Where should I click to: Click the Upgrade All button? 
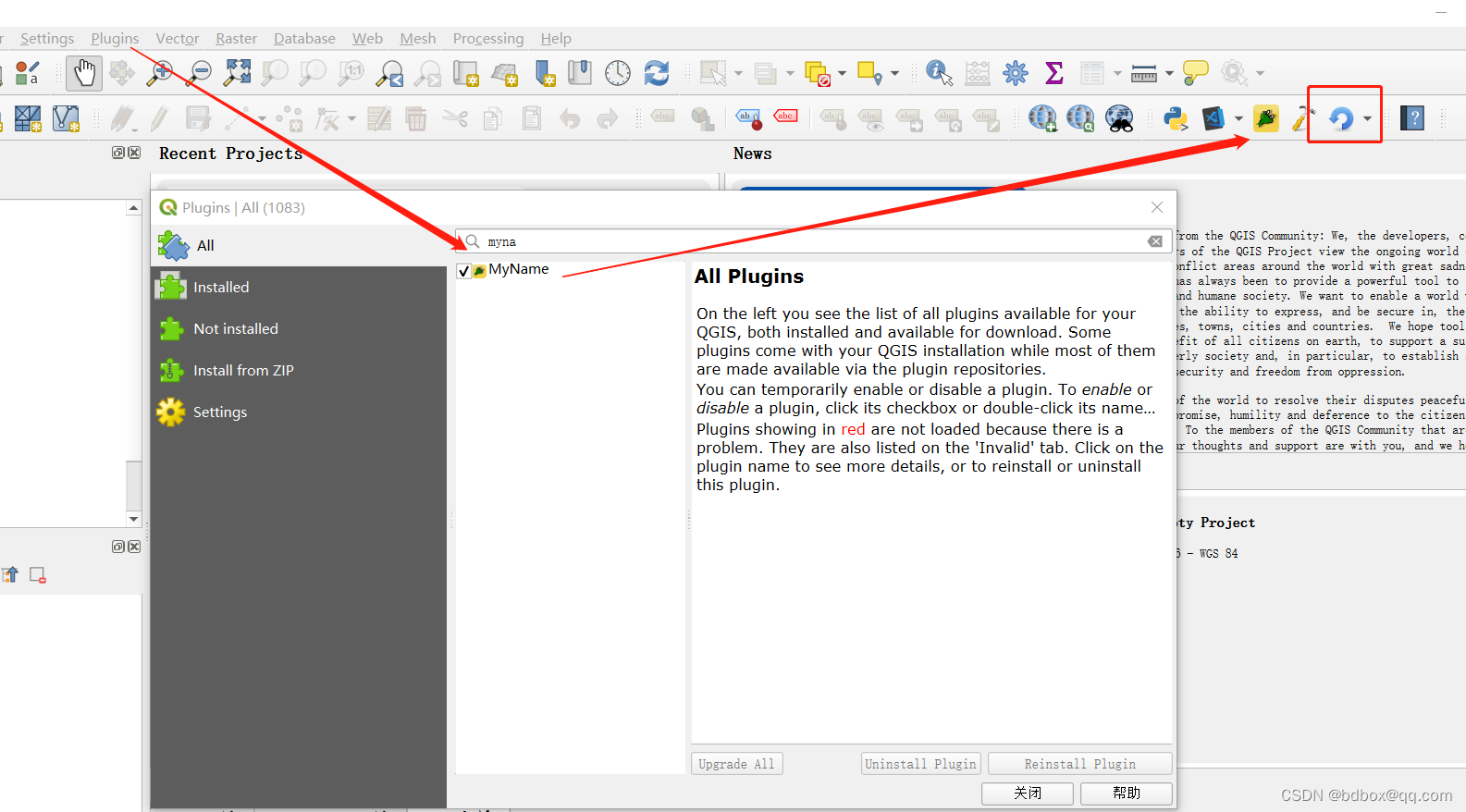736,764
